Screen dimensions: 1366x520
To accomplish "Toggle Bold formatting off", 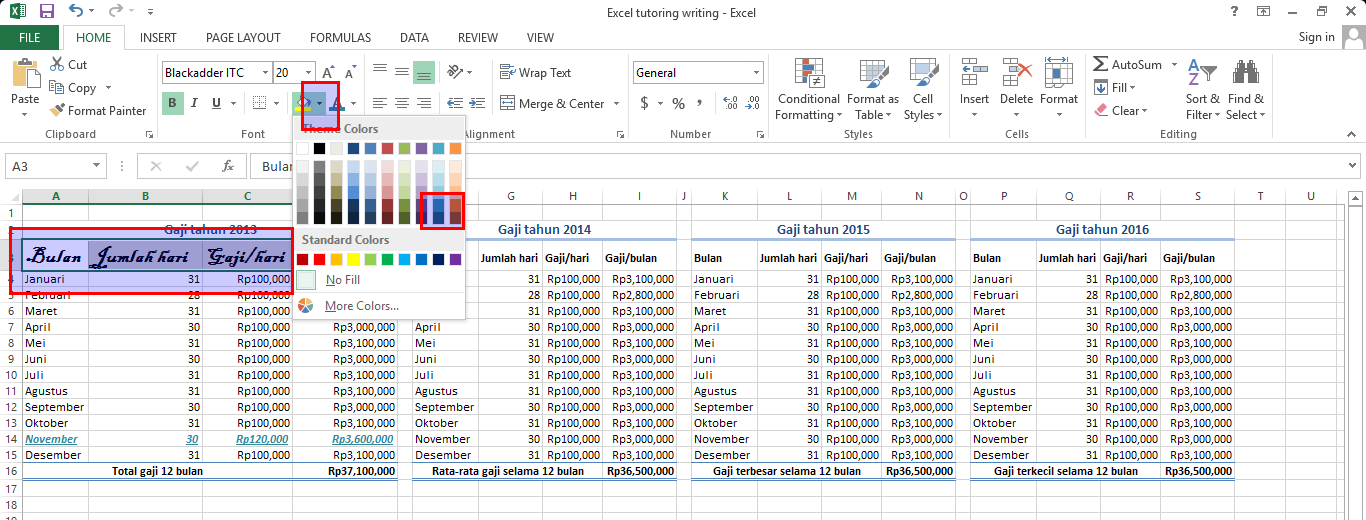I will pos(172,103).
